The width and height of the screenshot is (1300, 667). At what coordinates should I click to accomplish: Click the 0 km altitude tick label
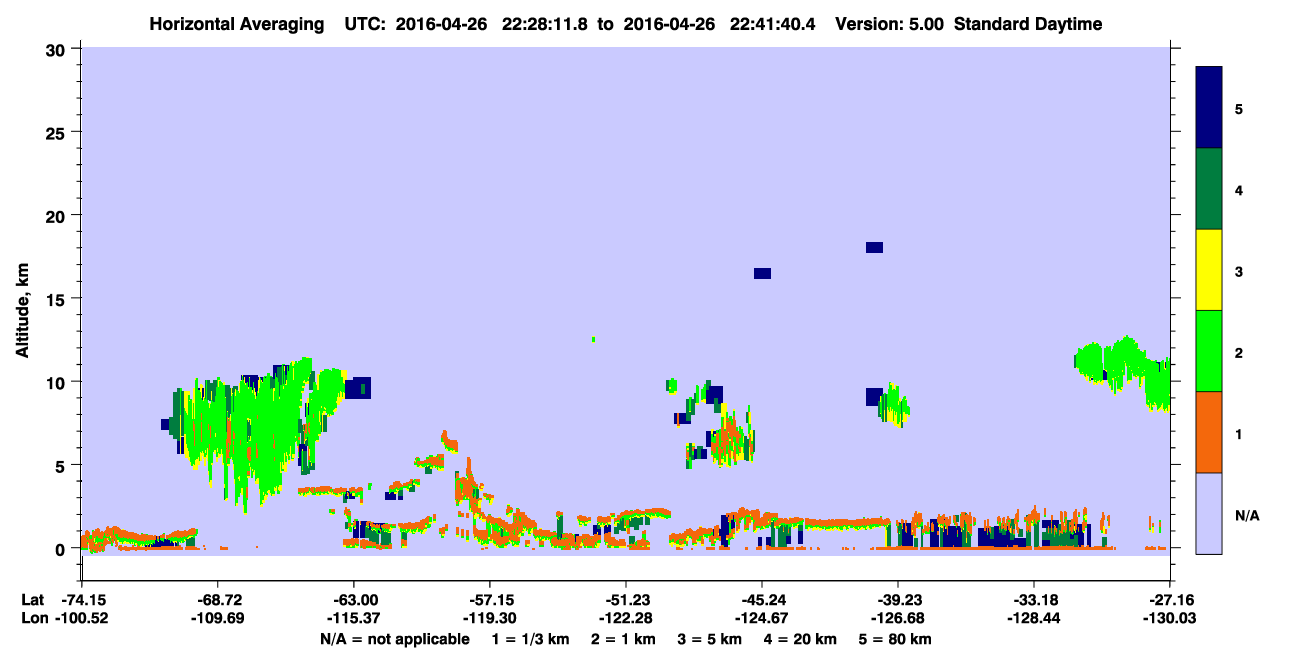point(62,549)
